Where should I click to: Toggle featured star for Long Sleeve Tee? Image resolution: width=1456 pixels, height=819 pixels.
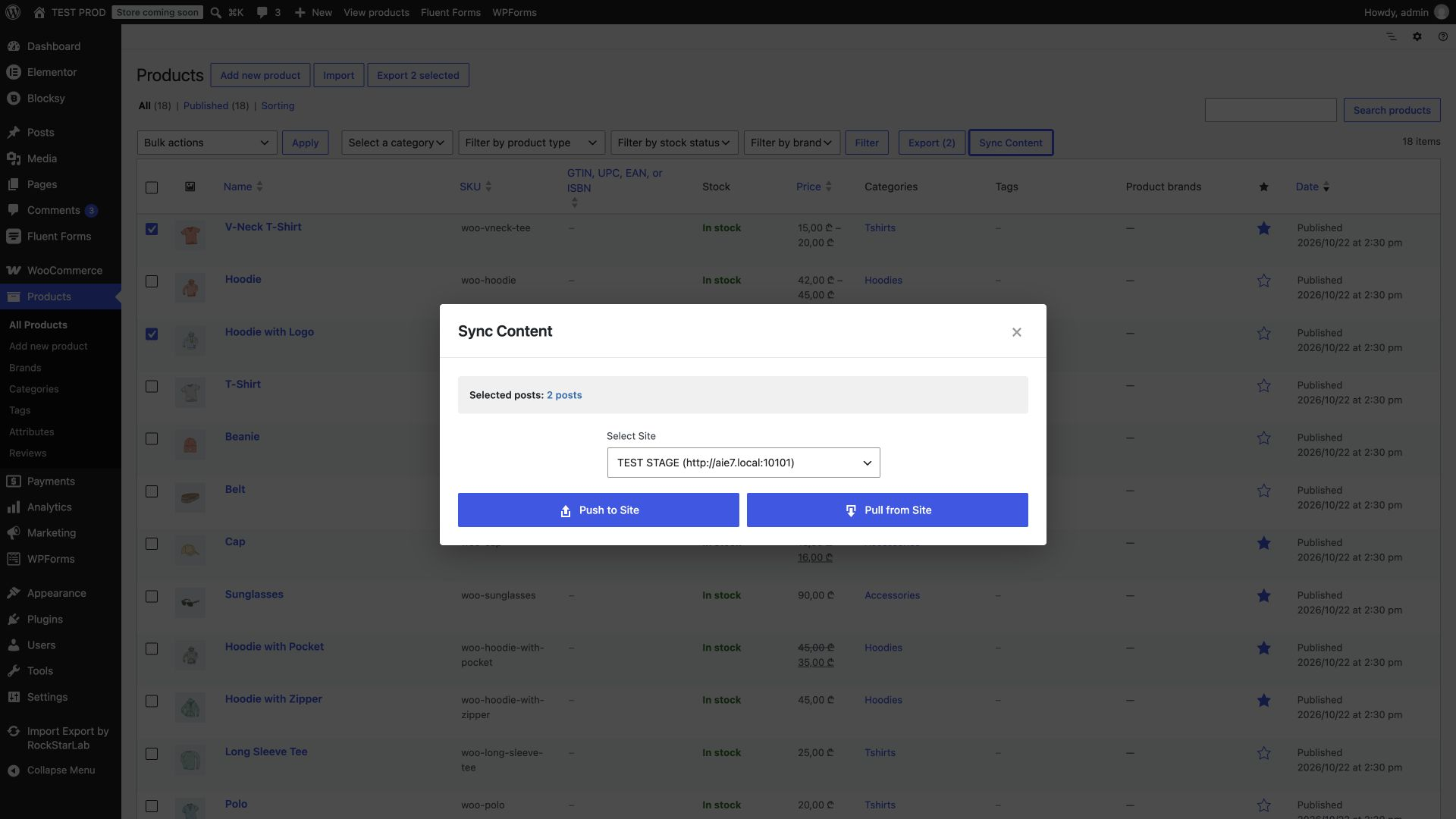(x=1263, y=753)
